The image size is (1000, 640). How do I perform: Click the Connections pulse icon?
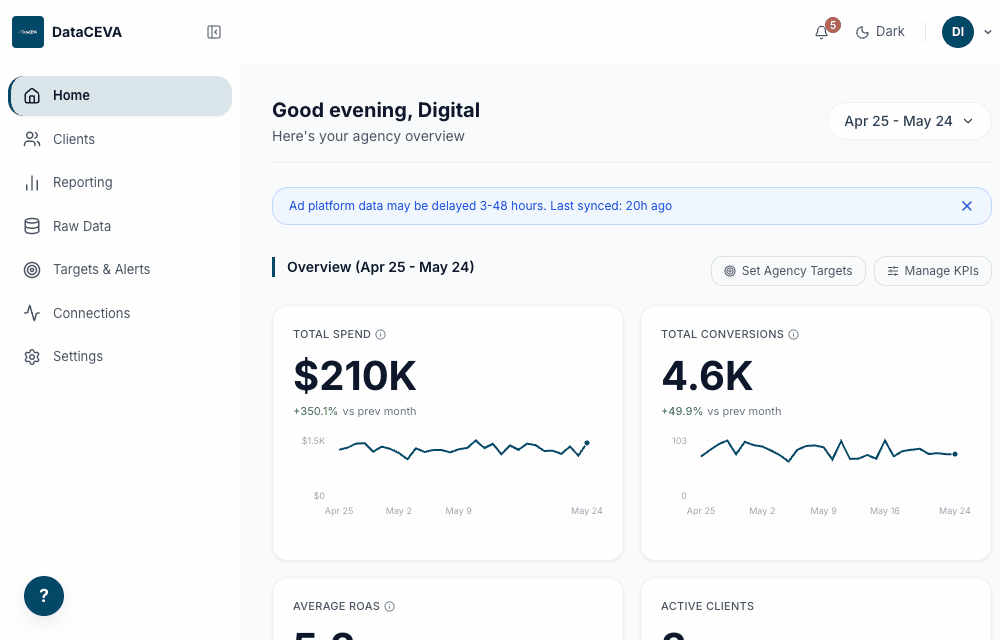click(32, 313)
